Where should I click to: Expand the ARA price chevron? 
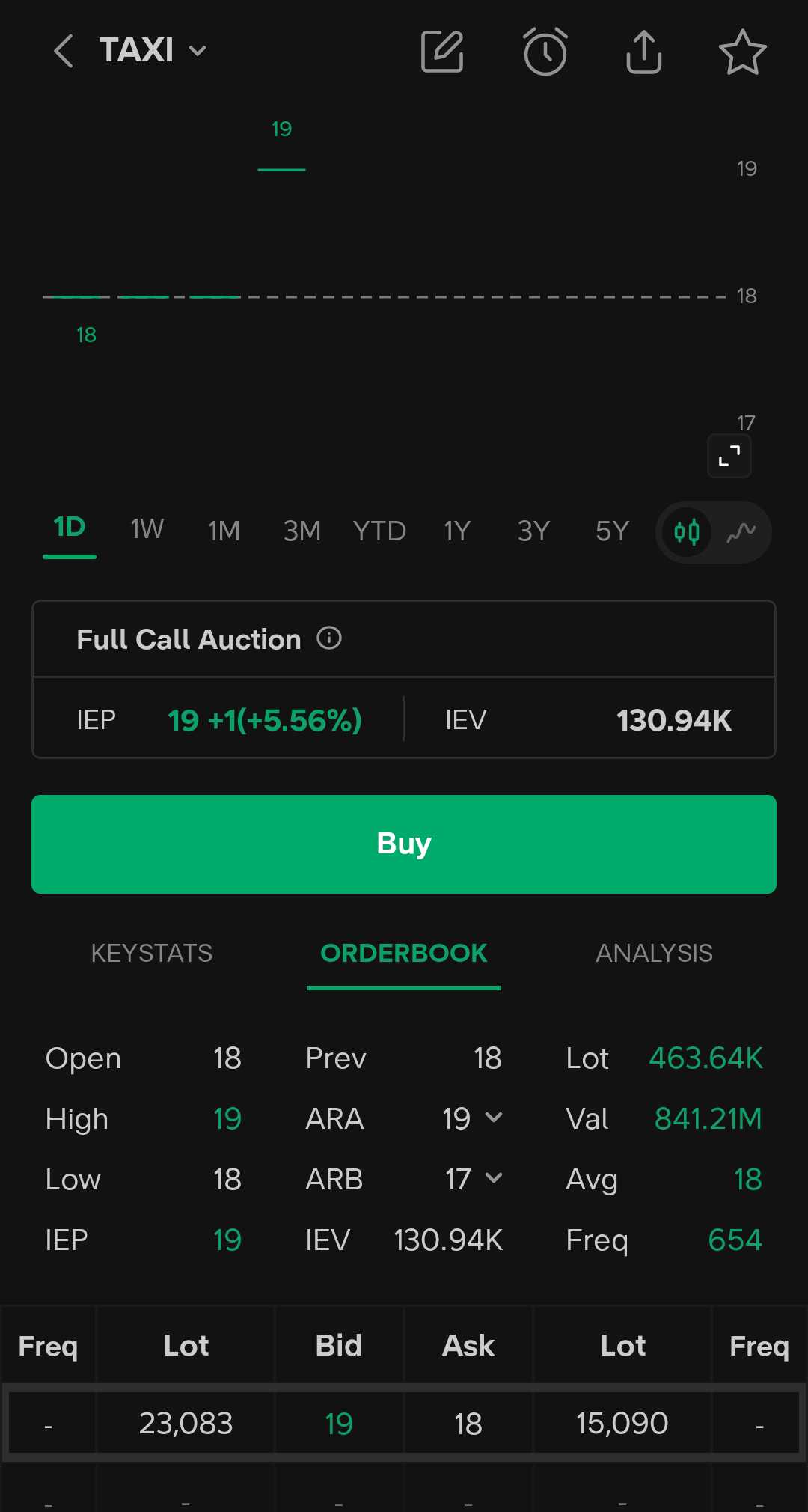(x=494, y=1118)
